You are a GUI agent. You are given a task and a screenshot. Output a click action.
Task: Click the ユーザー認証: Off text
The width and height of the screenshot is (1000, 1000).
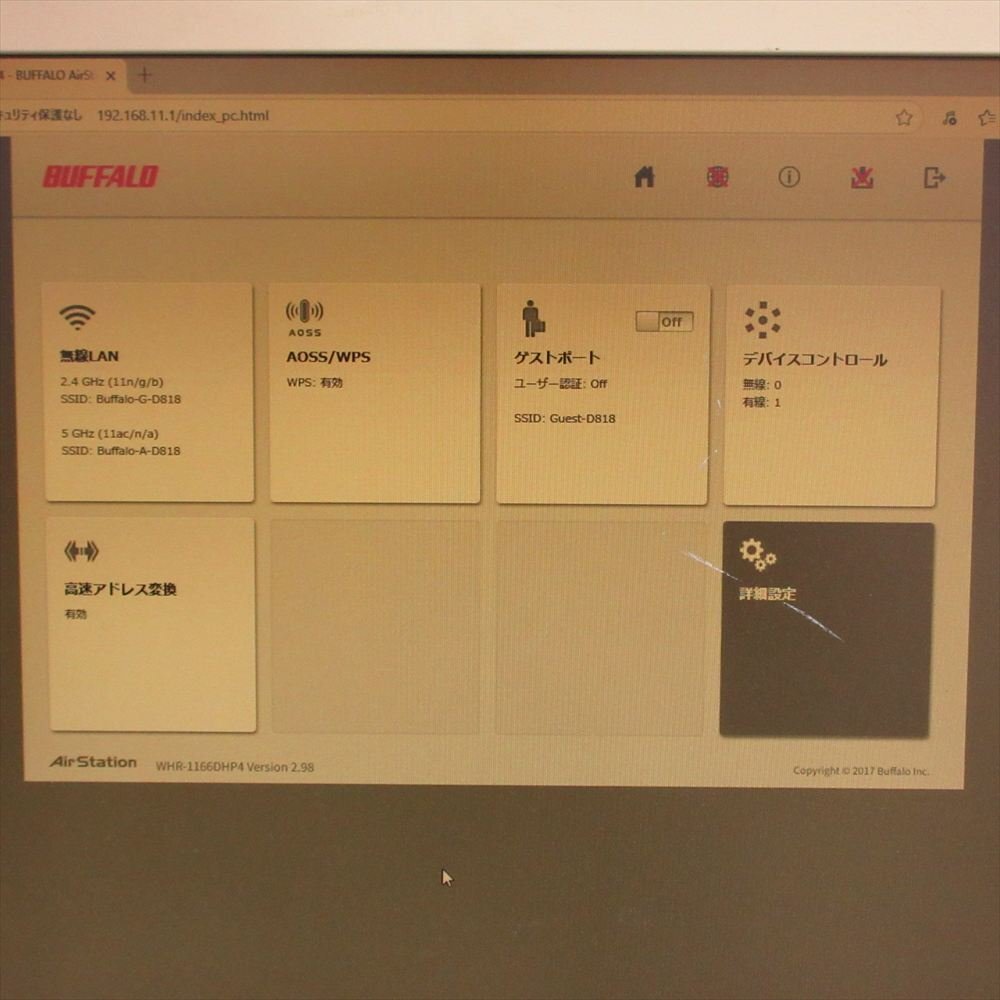point(561,383)
